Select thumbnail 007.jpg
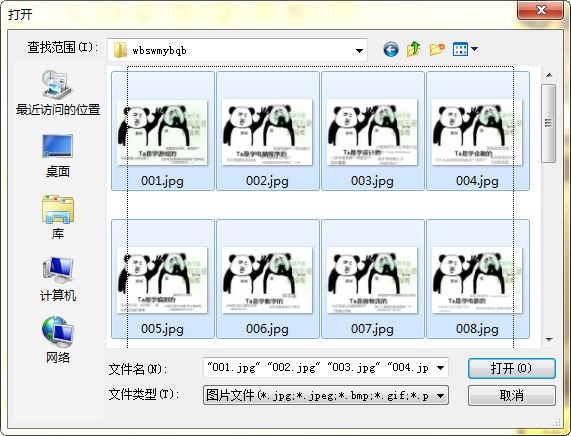This screenshot has height=436, width=571. tap(373, 279)
